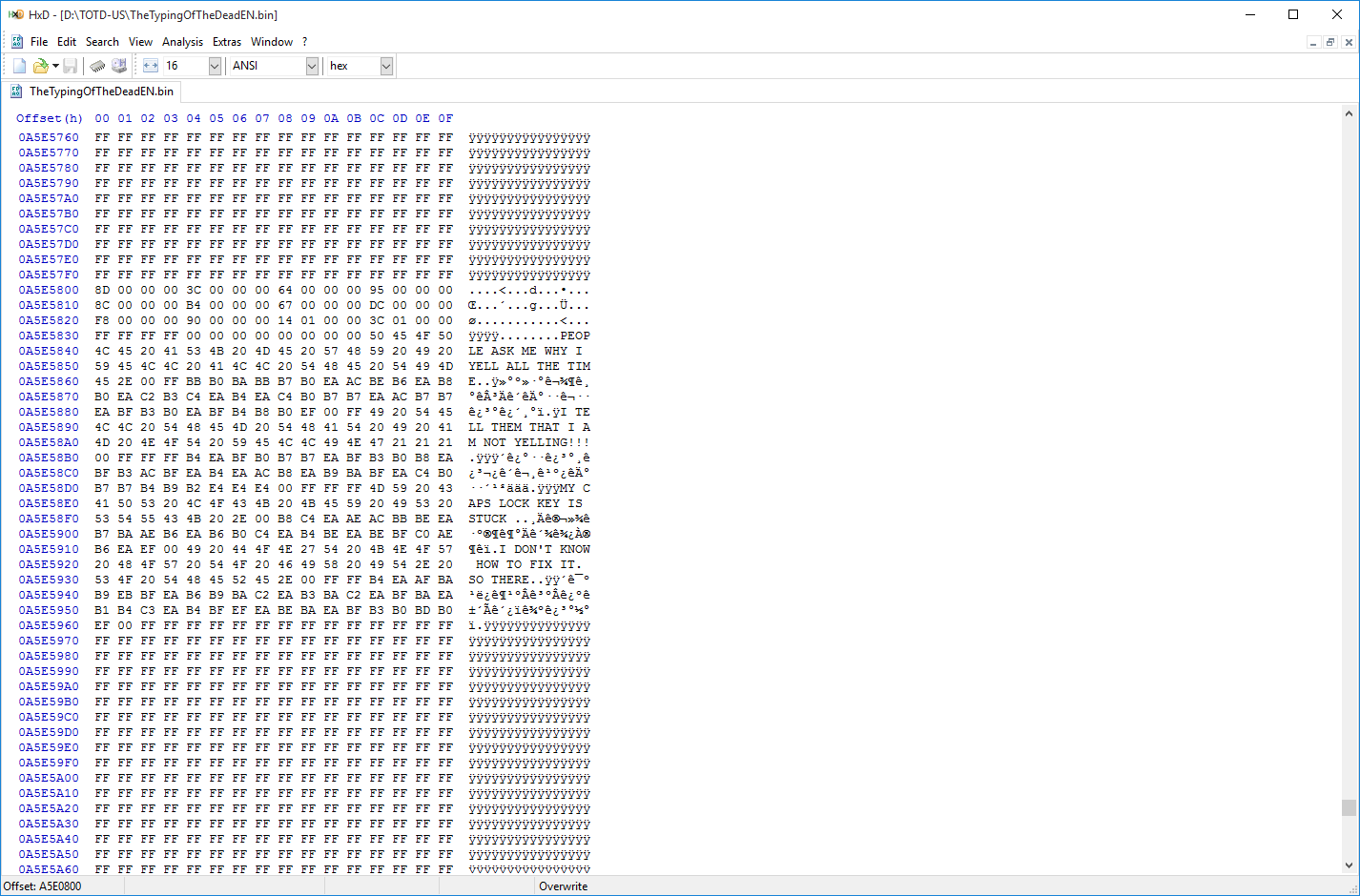Maximize the HxD main window
The image size is (1360, 896).
[x=1293, y=14]
